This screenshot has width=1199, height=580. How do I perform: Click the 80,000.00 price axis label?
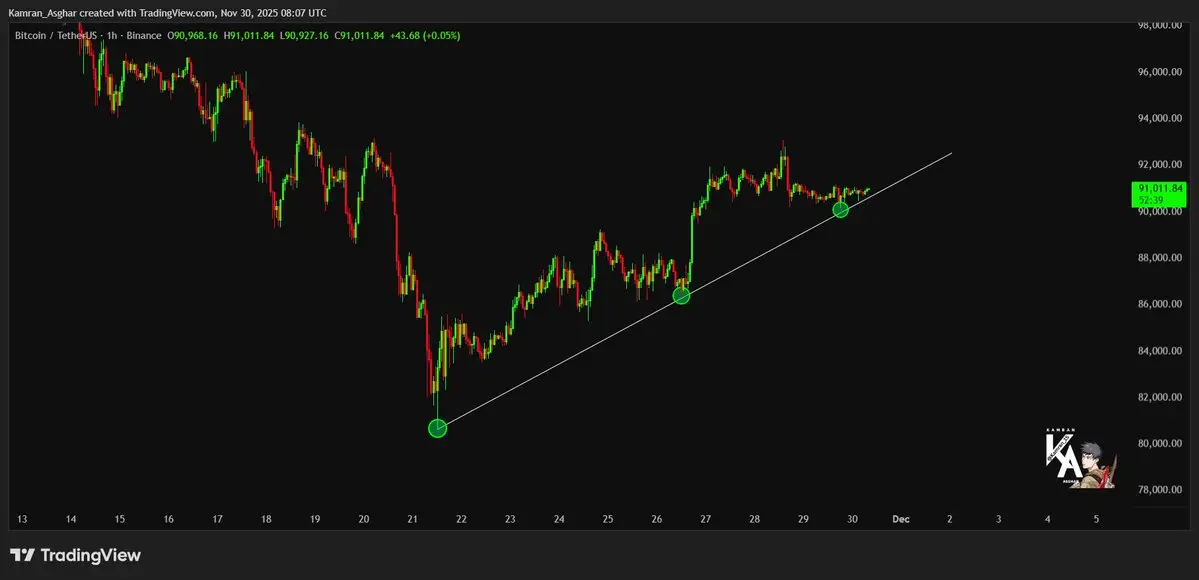(x=1161, y=444)
